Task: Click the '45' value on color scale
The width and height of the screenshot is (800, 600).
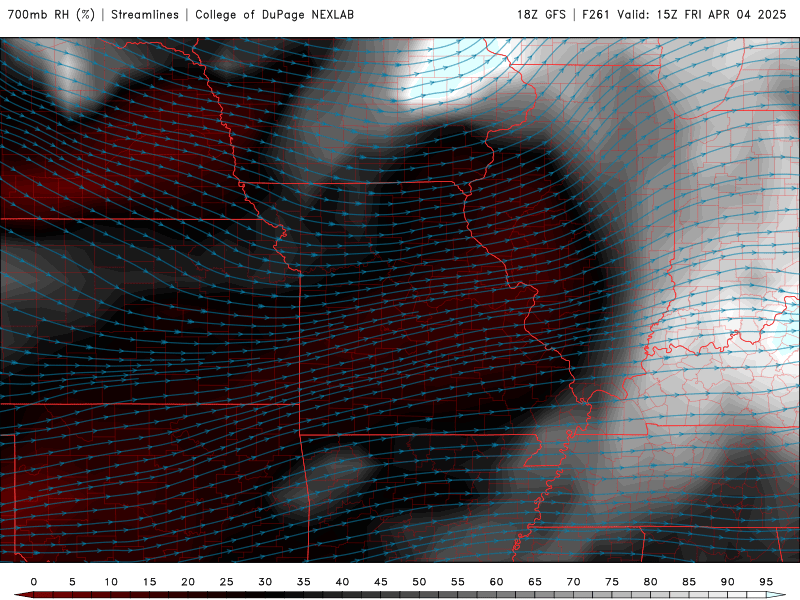Action: (x=381, y=582)
